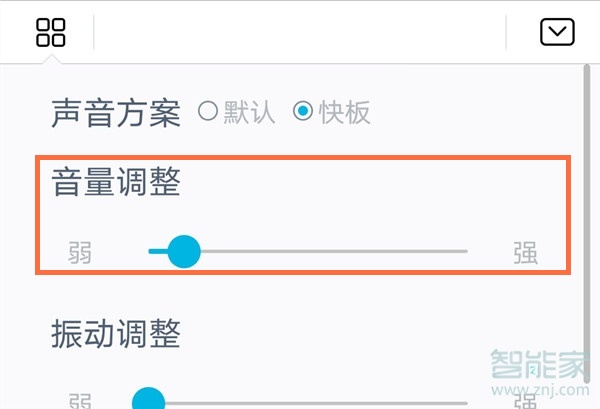Tap the 强 label beside the volume slider

pos(525,253)
